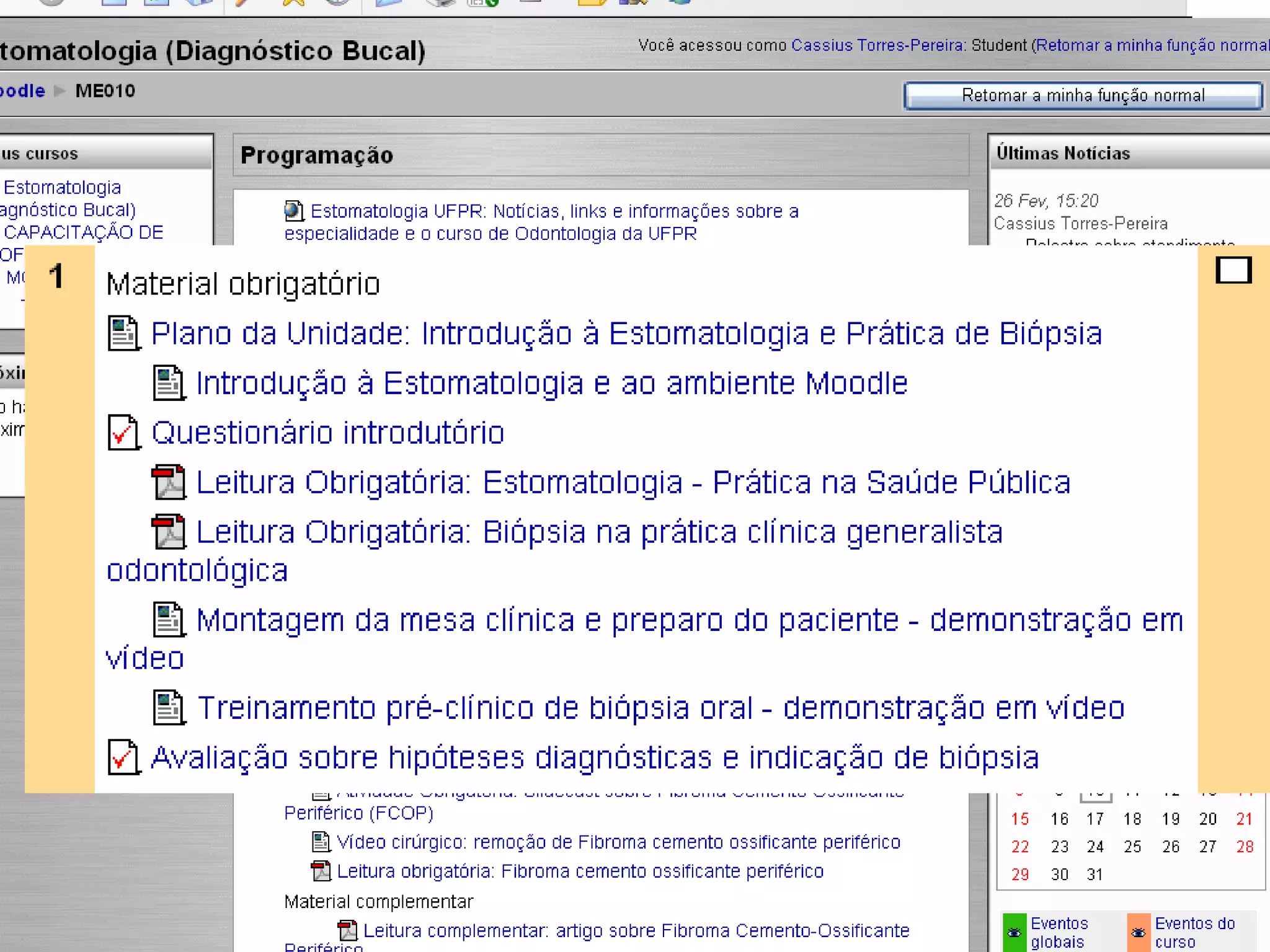Select day 24 in the calendar
Image resolution: width=1270 pixels, height=952 pixels.
coord(1095,847)
